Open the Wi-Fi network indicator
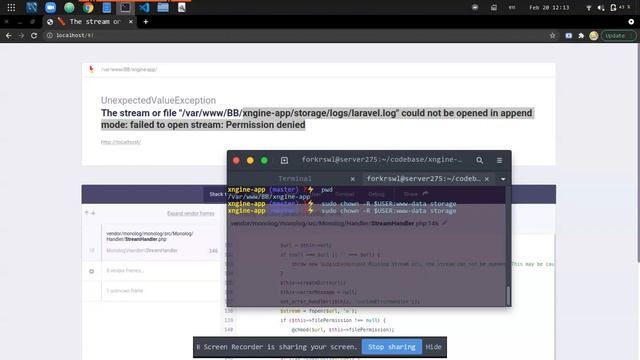The width and height of the screenshot is (640, 360). tap(589, 7)
